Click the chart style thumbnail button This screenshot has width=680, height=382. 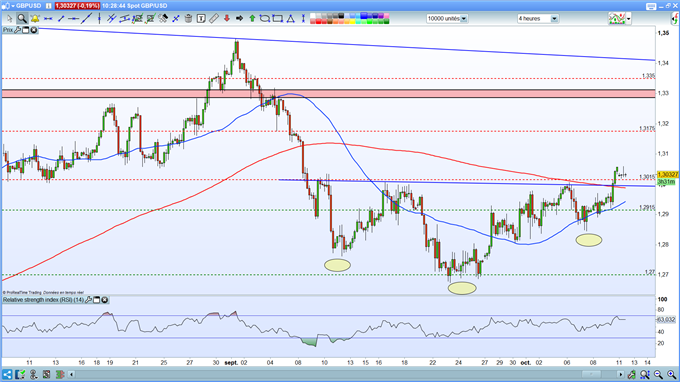pos(617,19)
